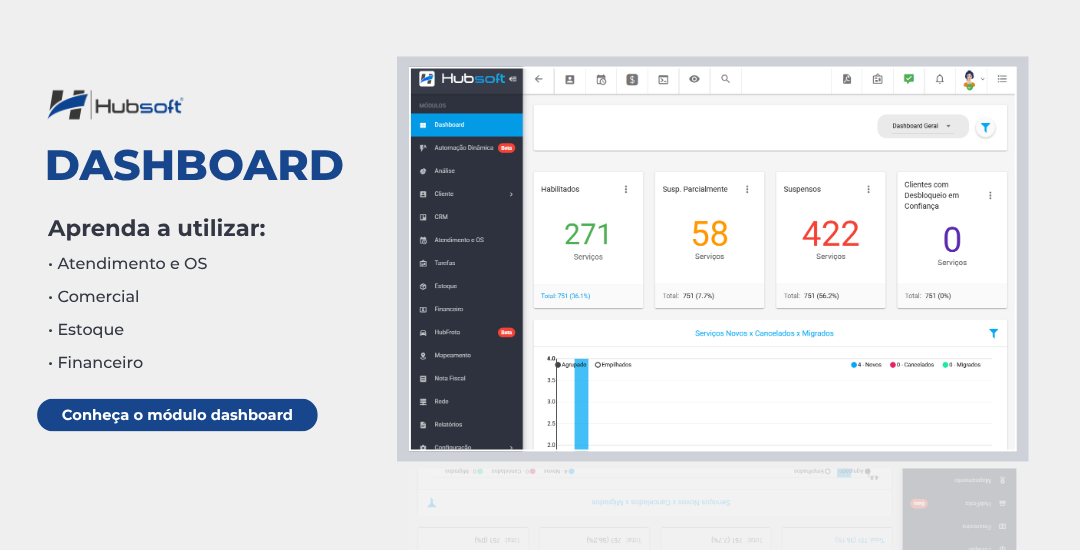The image size is (1080, 550).
Task: Click the Conheça o módulo dashboard button
Action: (x=177, y=415)
